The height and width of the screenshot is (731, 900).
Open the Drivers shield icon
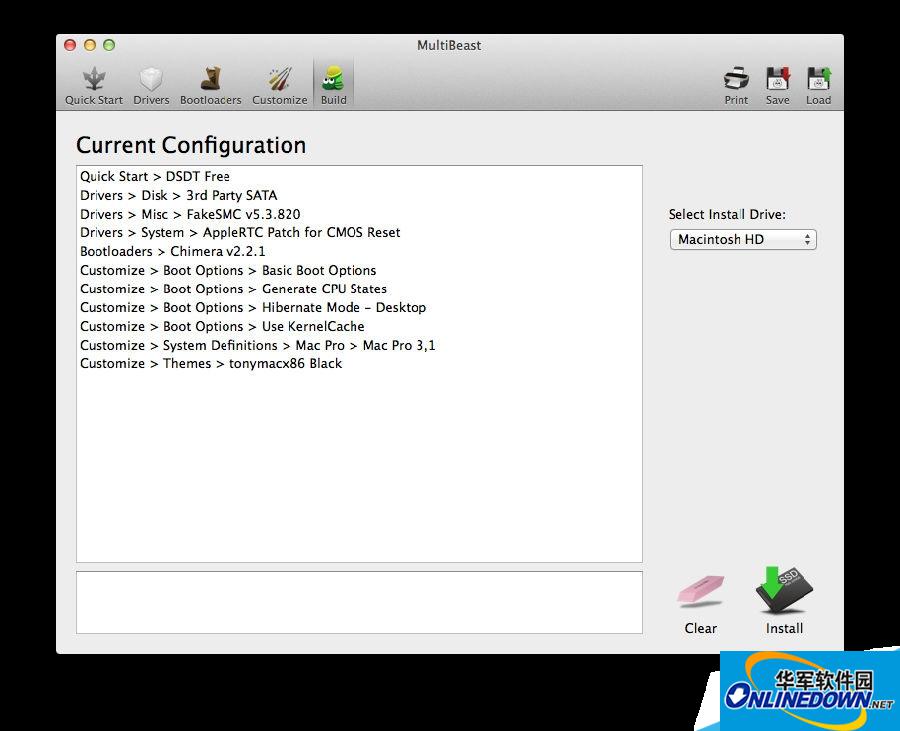[x=151, y=86]
